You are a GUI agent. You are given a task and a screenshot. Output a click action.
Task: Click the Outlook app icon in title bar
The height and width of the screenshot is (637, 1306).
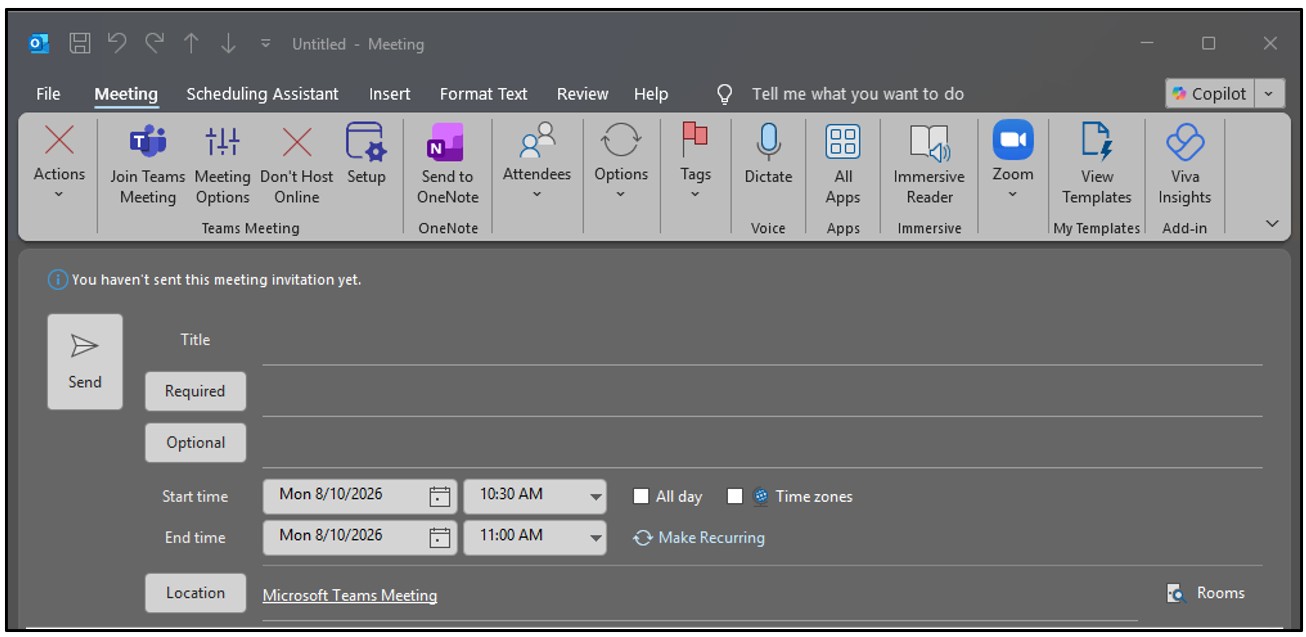pos(40,43)
